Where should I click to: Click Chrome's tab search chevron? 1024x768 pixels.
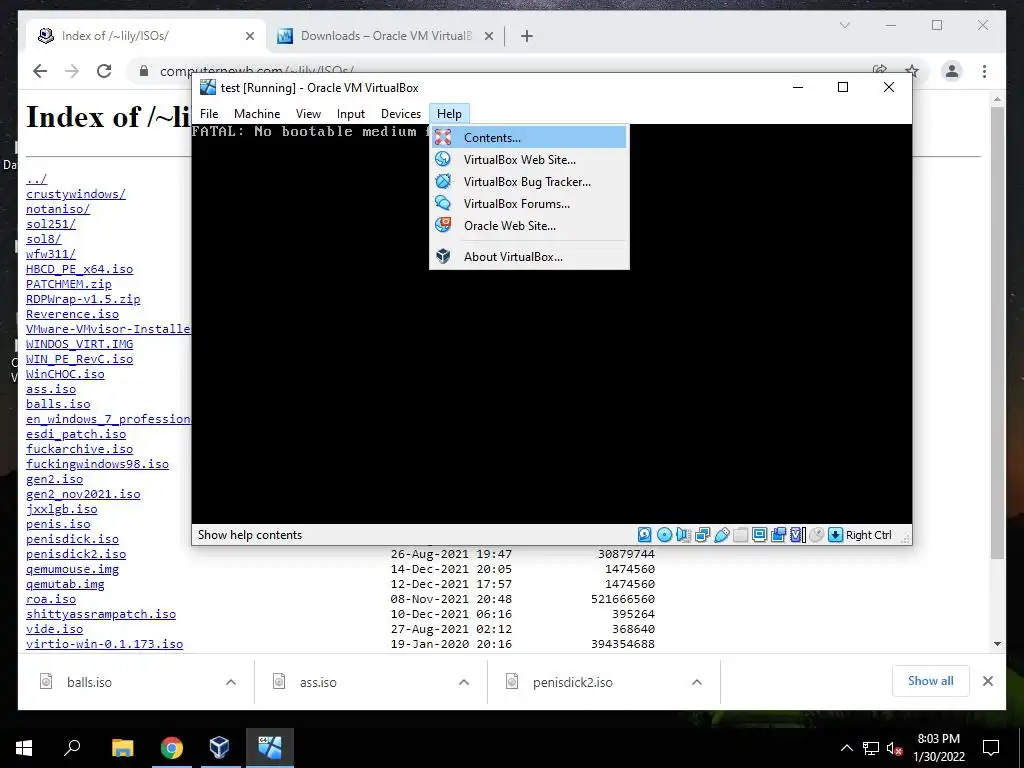[x=844, y=25]
